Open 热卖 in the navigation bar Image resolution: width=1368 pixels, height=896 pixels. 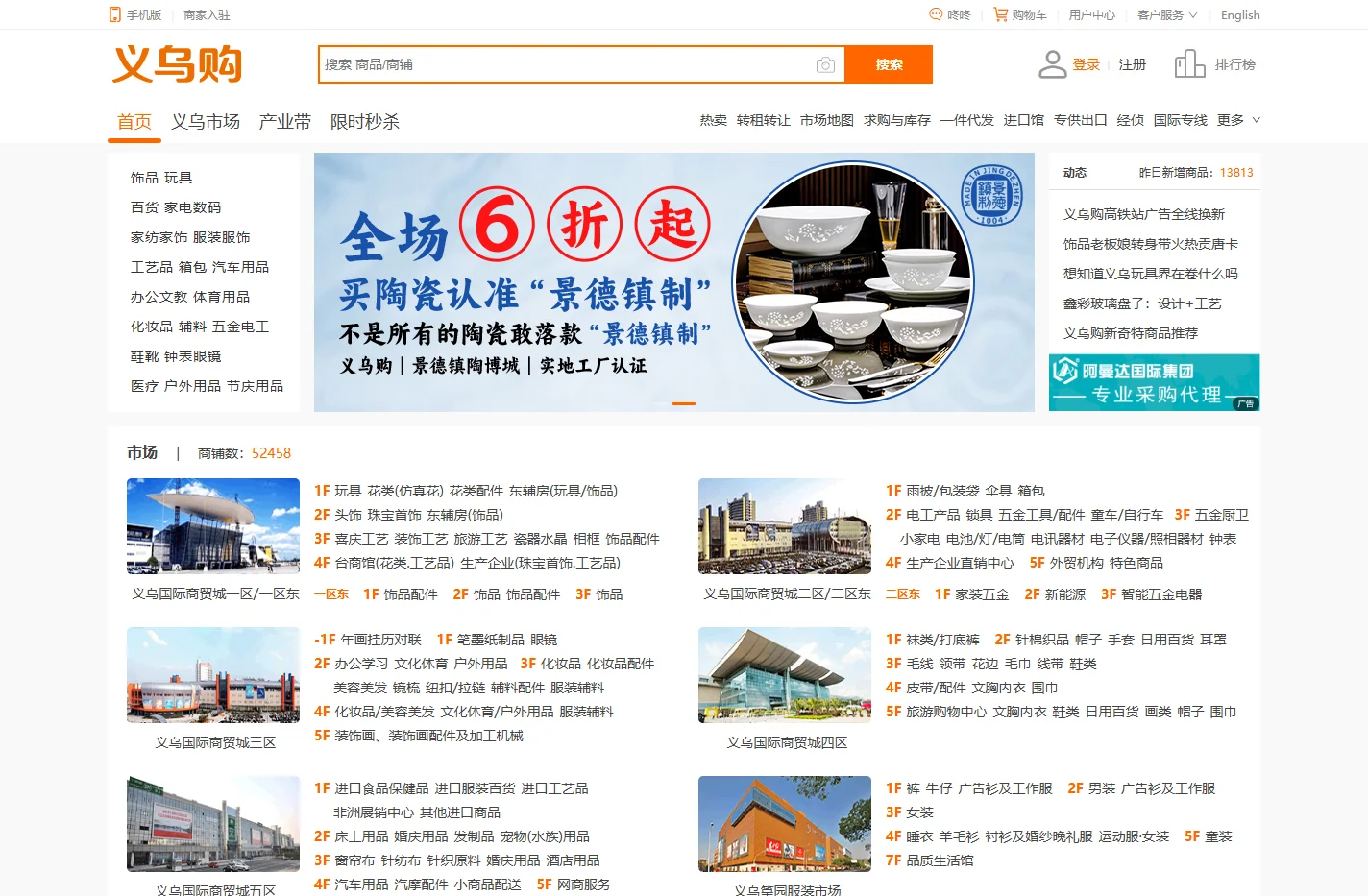(x=714, y=120)
